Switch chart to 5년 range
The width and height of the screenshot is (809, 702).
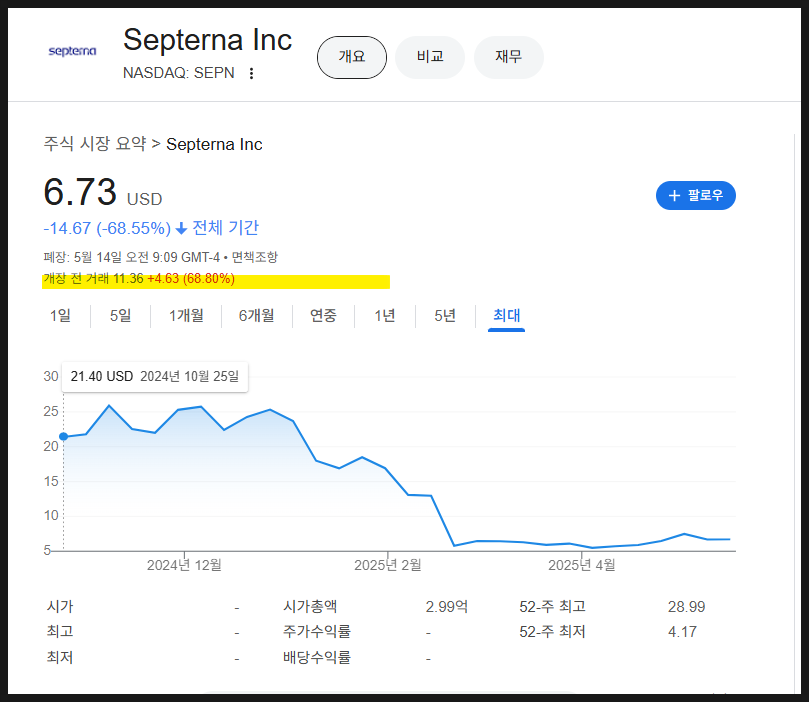pyautogui.click(x=445, y=315)
